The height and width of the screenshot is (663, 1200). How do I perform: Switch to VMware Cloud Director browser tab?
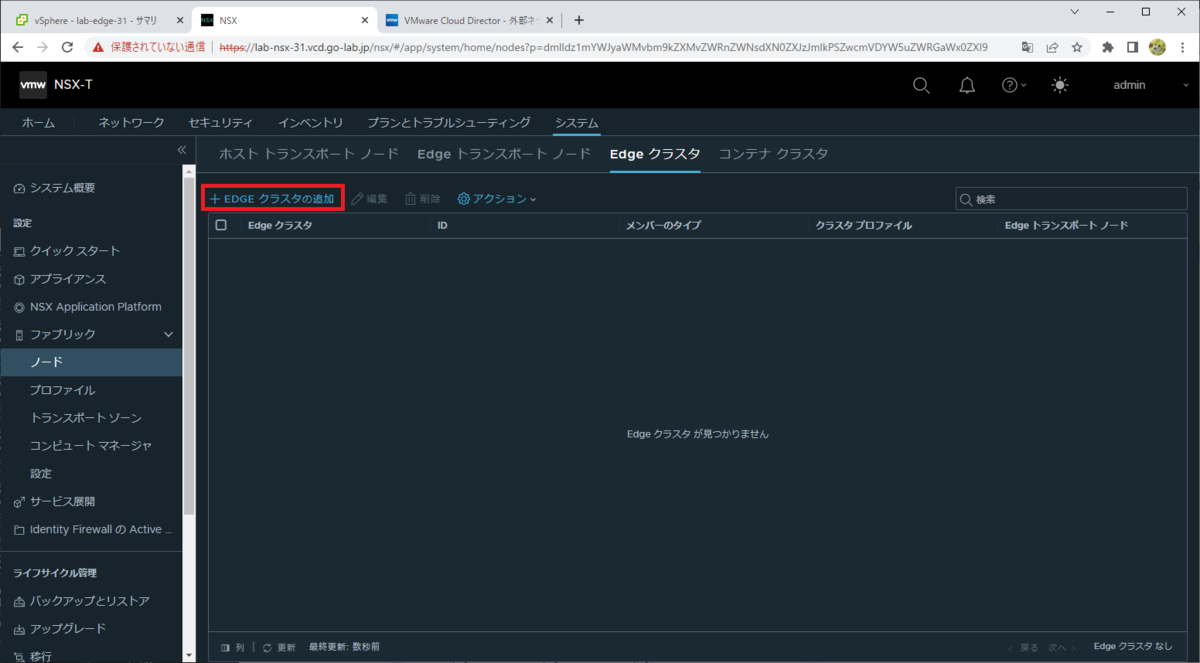click(472, 20)
